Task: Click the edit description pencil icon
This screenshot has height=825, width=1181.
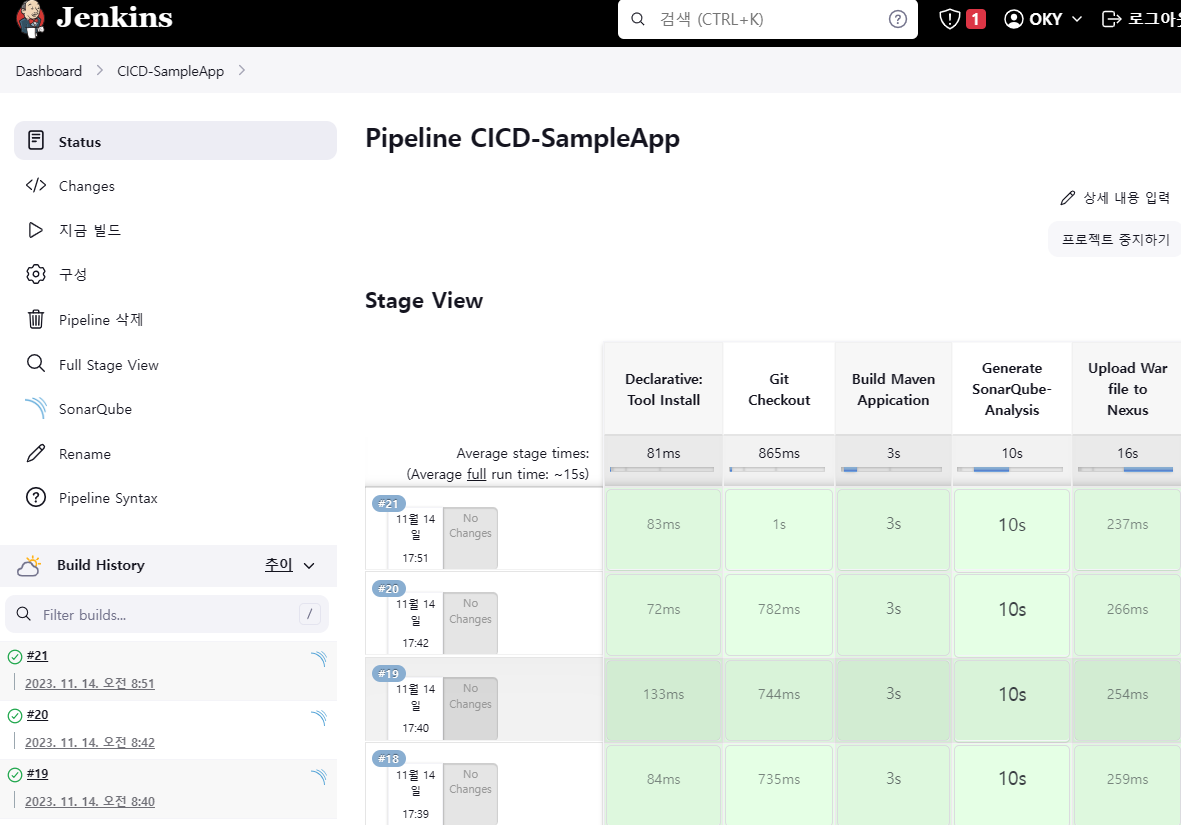Action: pyautogui.click(x=1067, y=197)
